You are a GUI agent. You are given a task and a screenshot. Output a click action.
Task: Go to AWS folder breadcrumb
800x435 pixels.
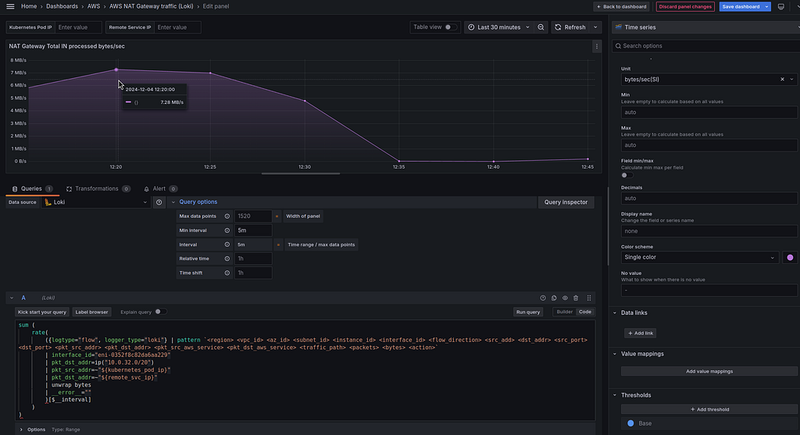tap(93, 7)
